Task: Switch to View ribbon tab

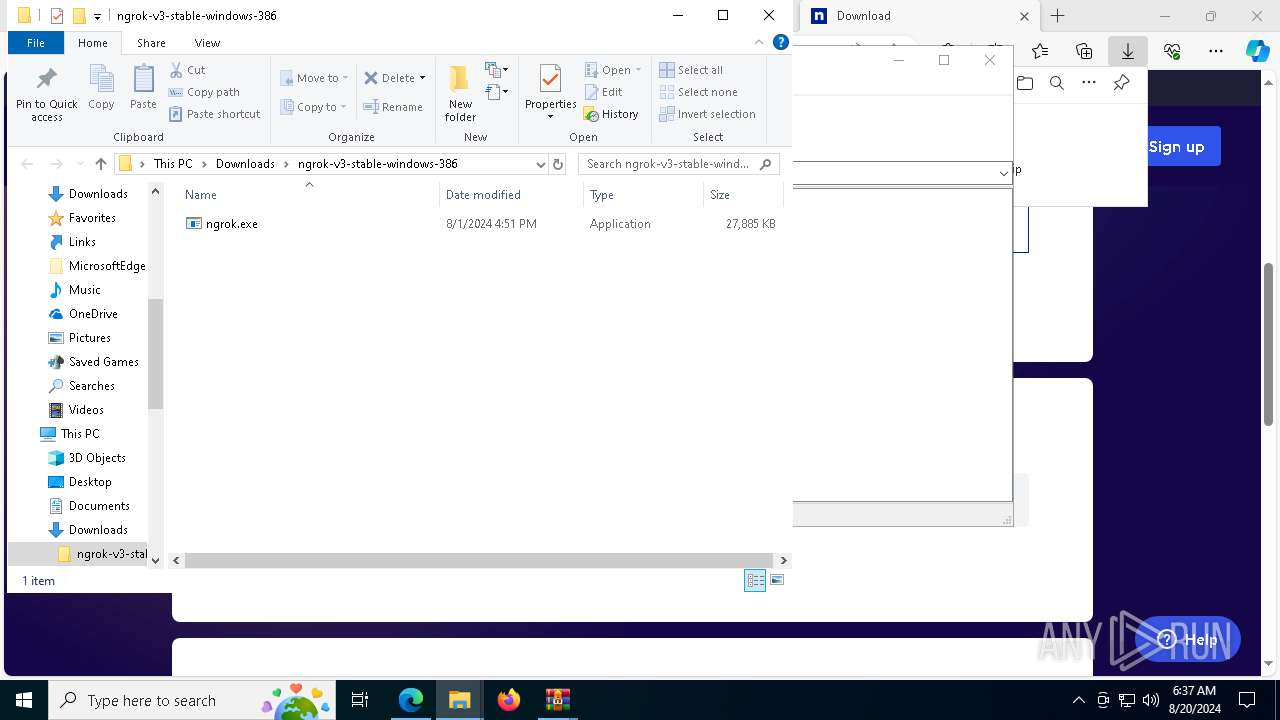Action: click(x=207, y=43)
